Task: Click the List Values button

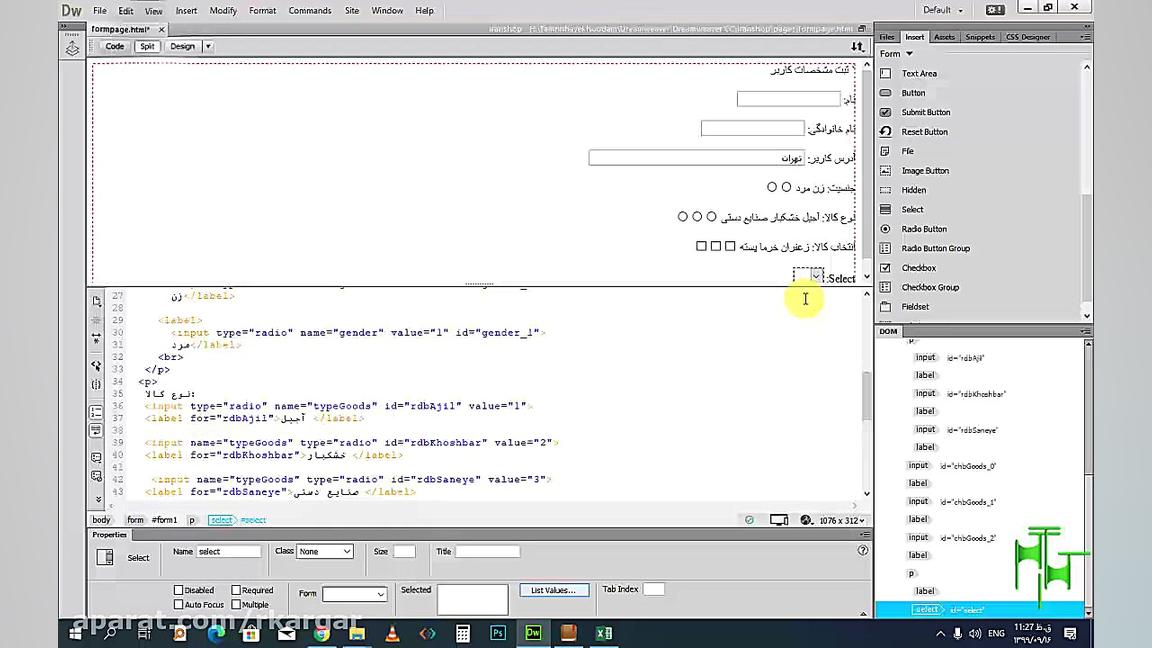Action: pyautogui.click(x=552, y=589)
